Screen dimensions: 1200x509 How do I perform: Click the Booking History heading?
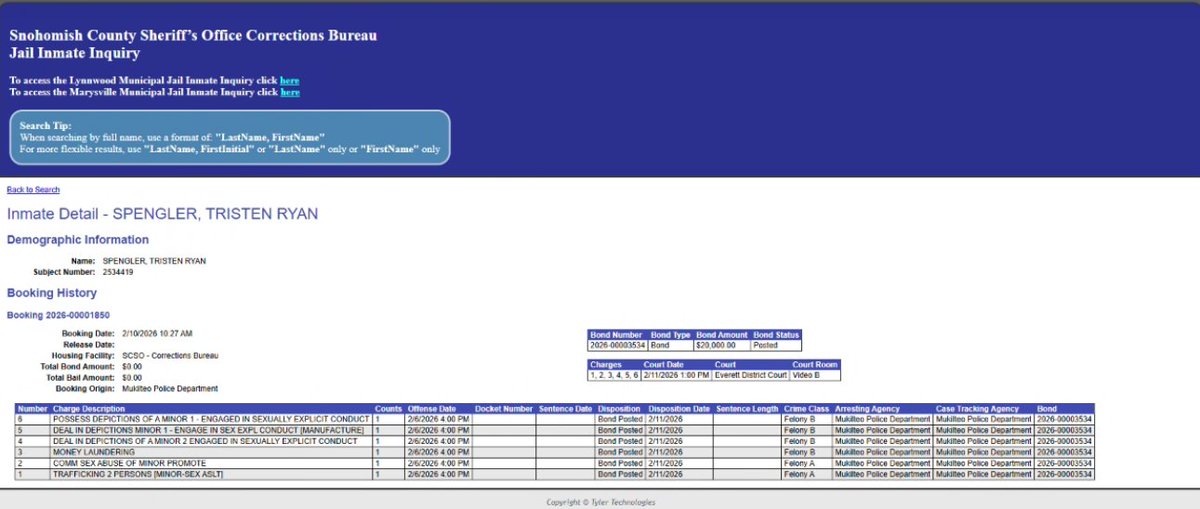(x=52, y=293)
